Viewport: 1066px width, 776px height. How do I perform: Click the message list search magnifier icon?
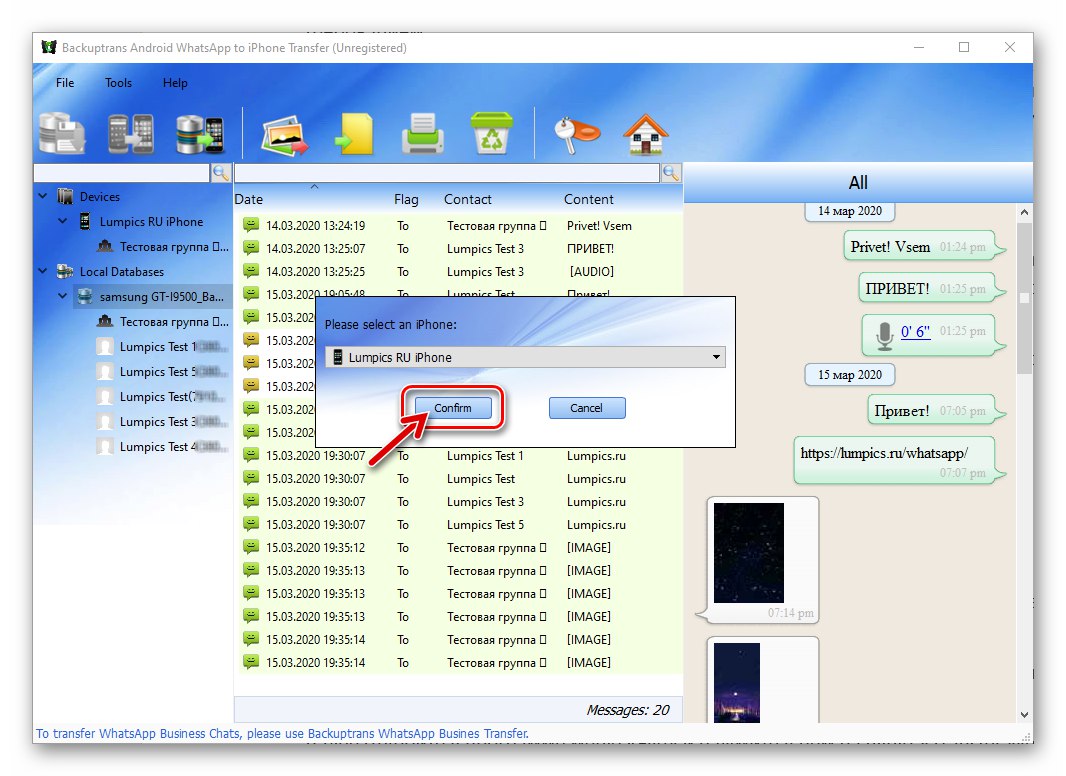pyautogui.click(x=671, y=173)
